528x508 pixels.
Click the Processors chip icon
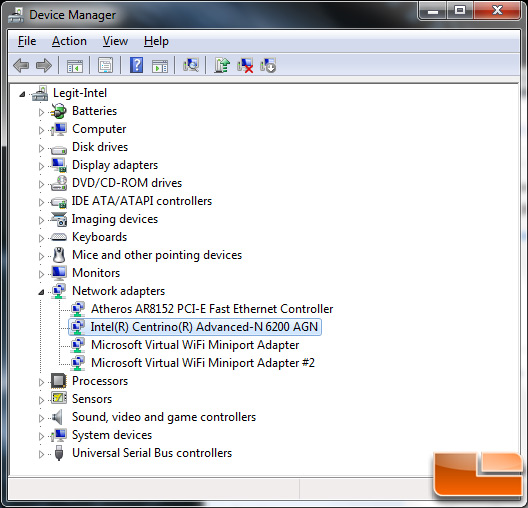59,381
